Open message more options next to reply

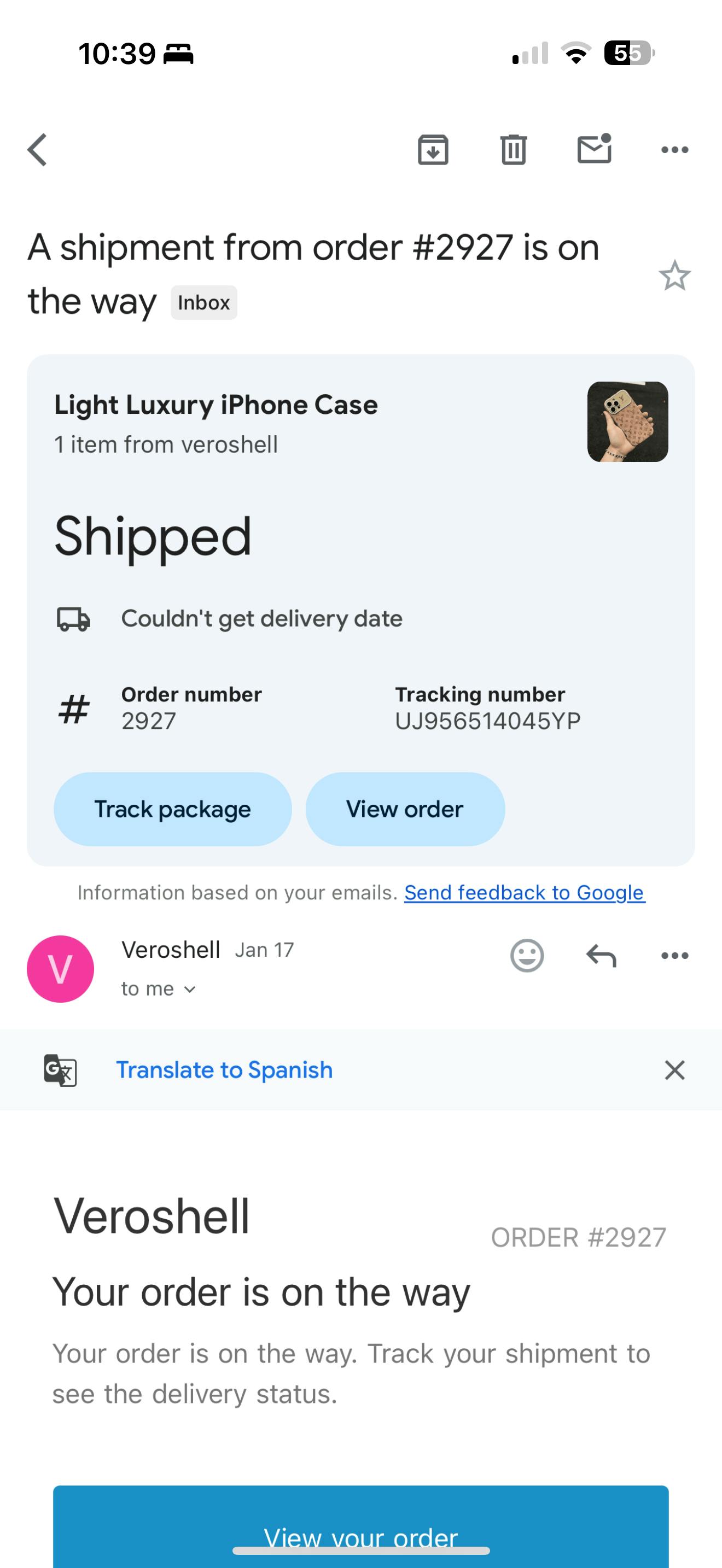tap(674, 956)
